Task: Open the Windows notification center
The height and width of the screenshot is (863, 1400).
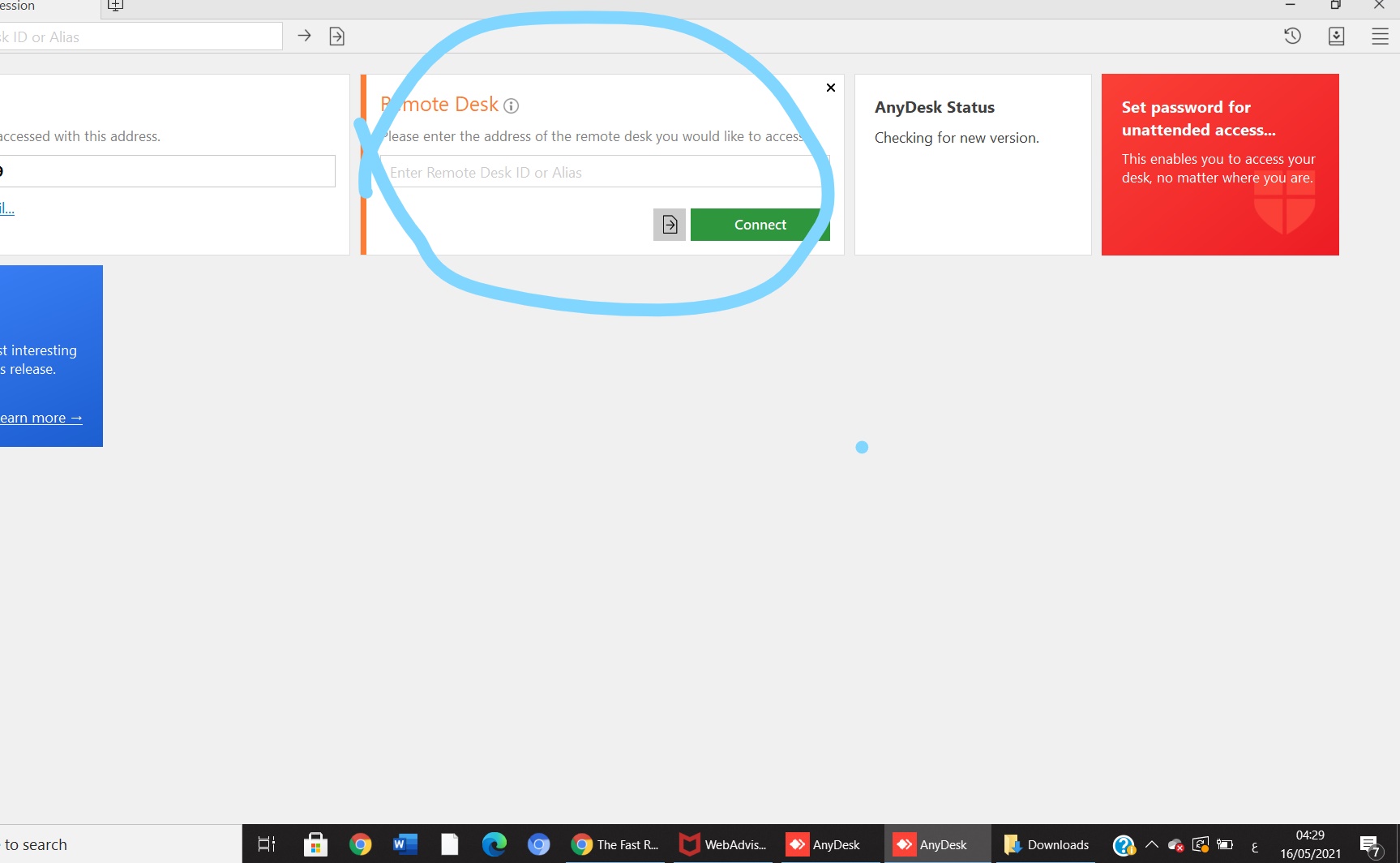Action: (x=1370, y=846)
